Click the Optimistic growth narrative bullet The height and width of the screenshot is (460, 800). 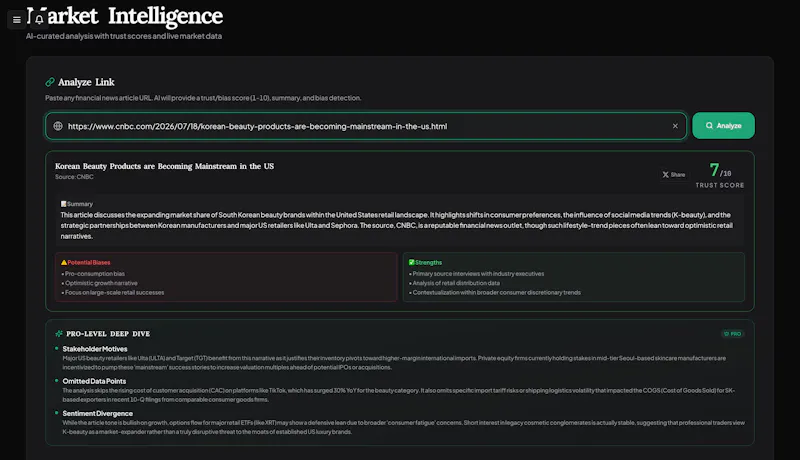pos(99,283)
